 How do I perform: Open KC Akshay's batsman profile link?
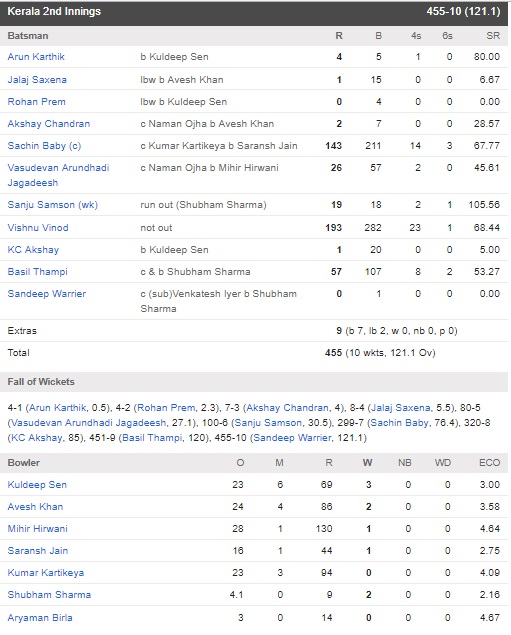(x=33, y=249)
